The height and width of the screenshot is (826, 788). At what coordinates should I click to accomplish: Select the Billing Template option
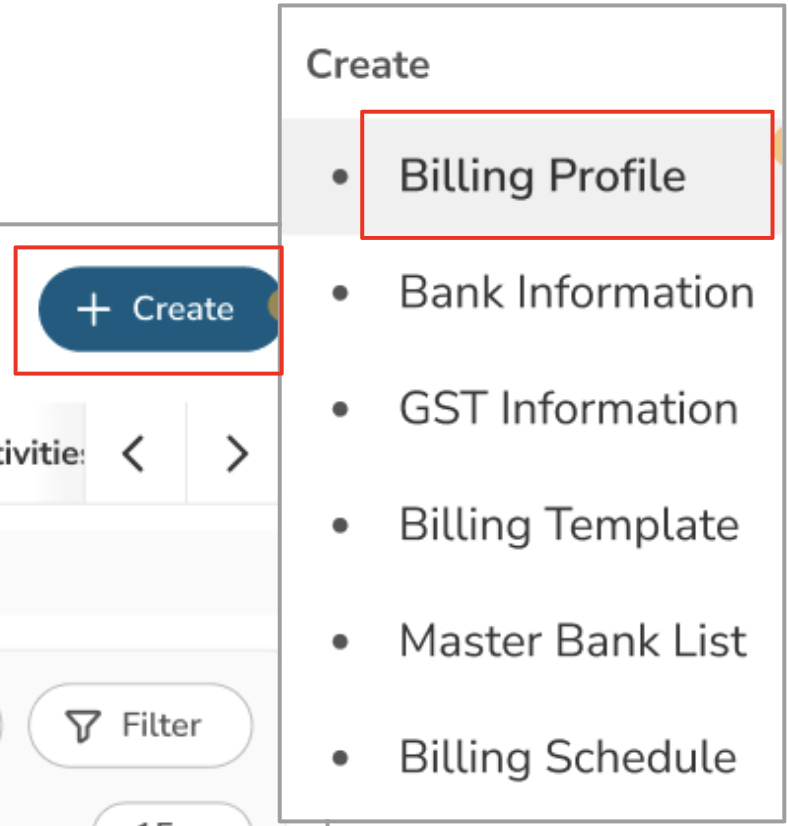pos(568,526)
